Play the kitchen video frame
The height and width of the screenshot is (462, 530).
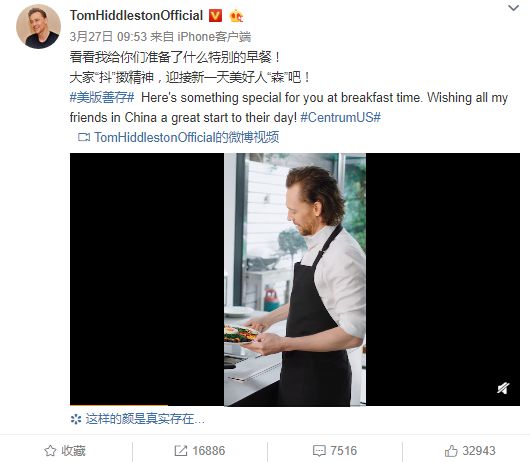295,279
